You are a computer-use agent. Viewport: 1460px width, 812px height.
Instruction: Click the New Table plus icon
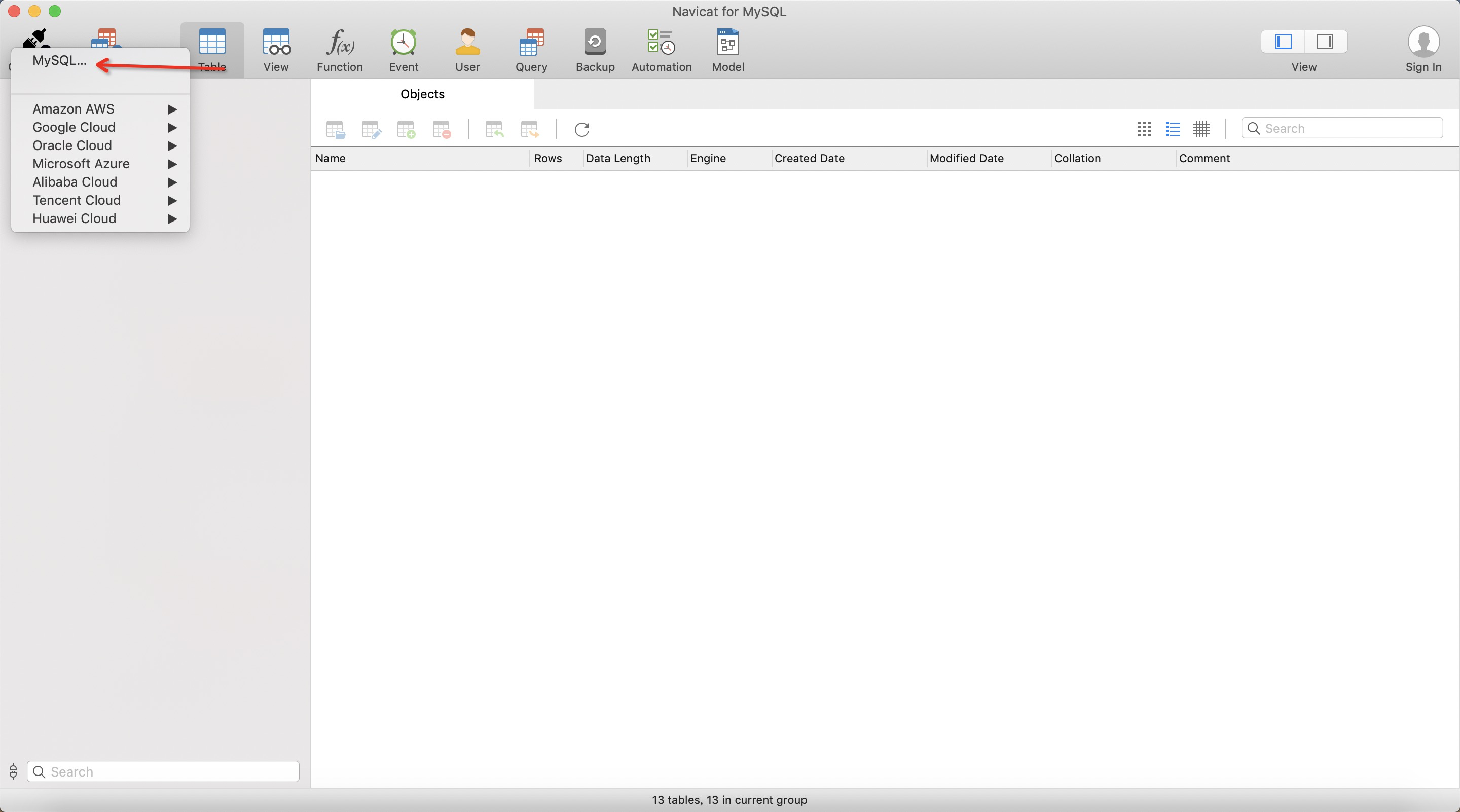[407, 129]
